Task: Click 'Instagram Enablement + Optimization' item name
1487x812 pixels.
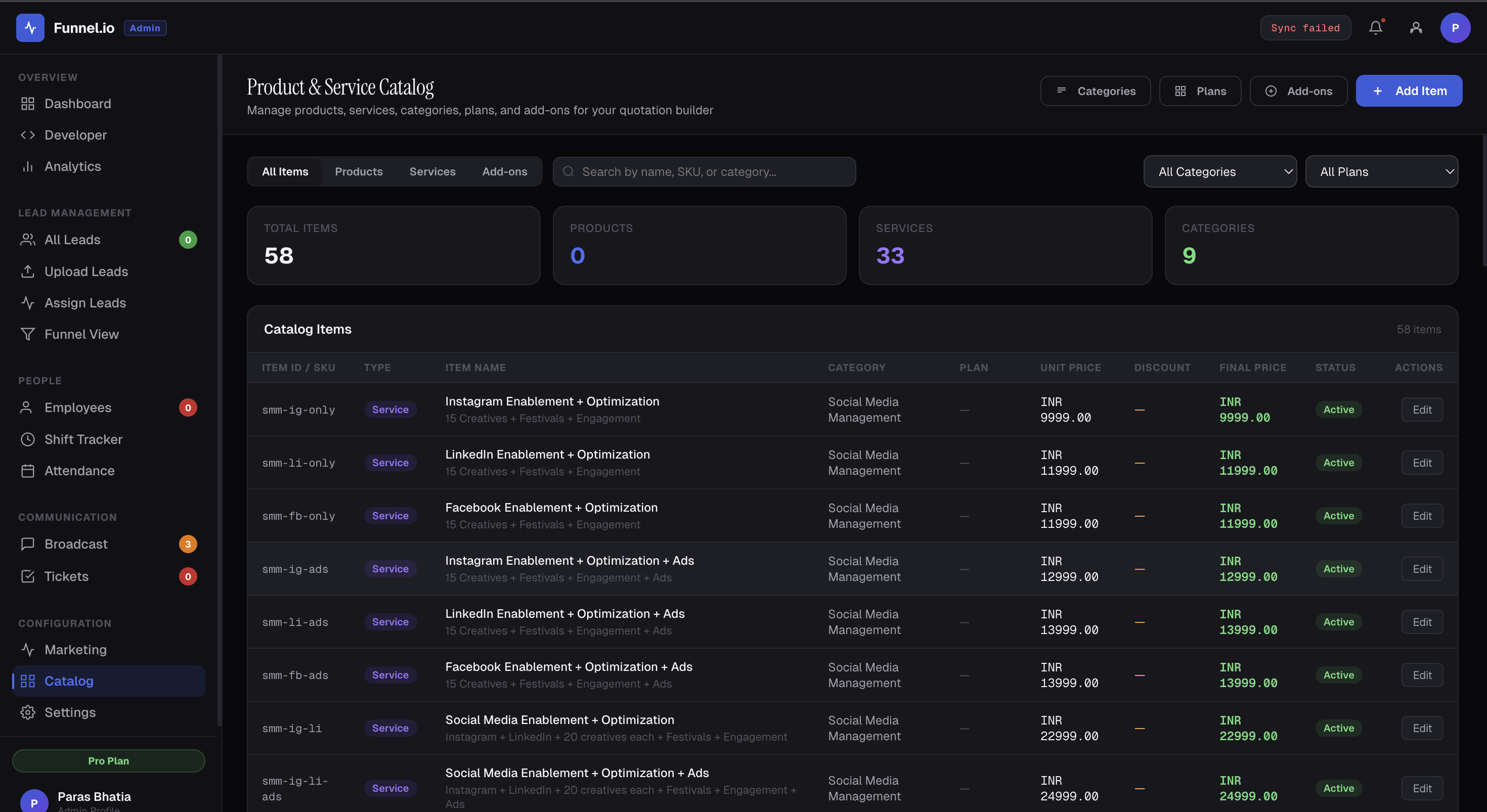Action: 552,401
